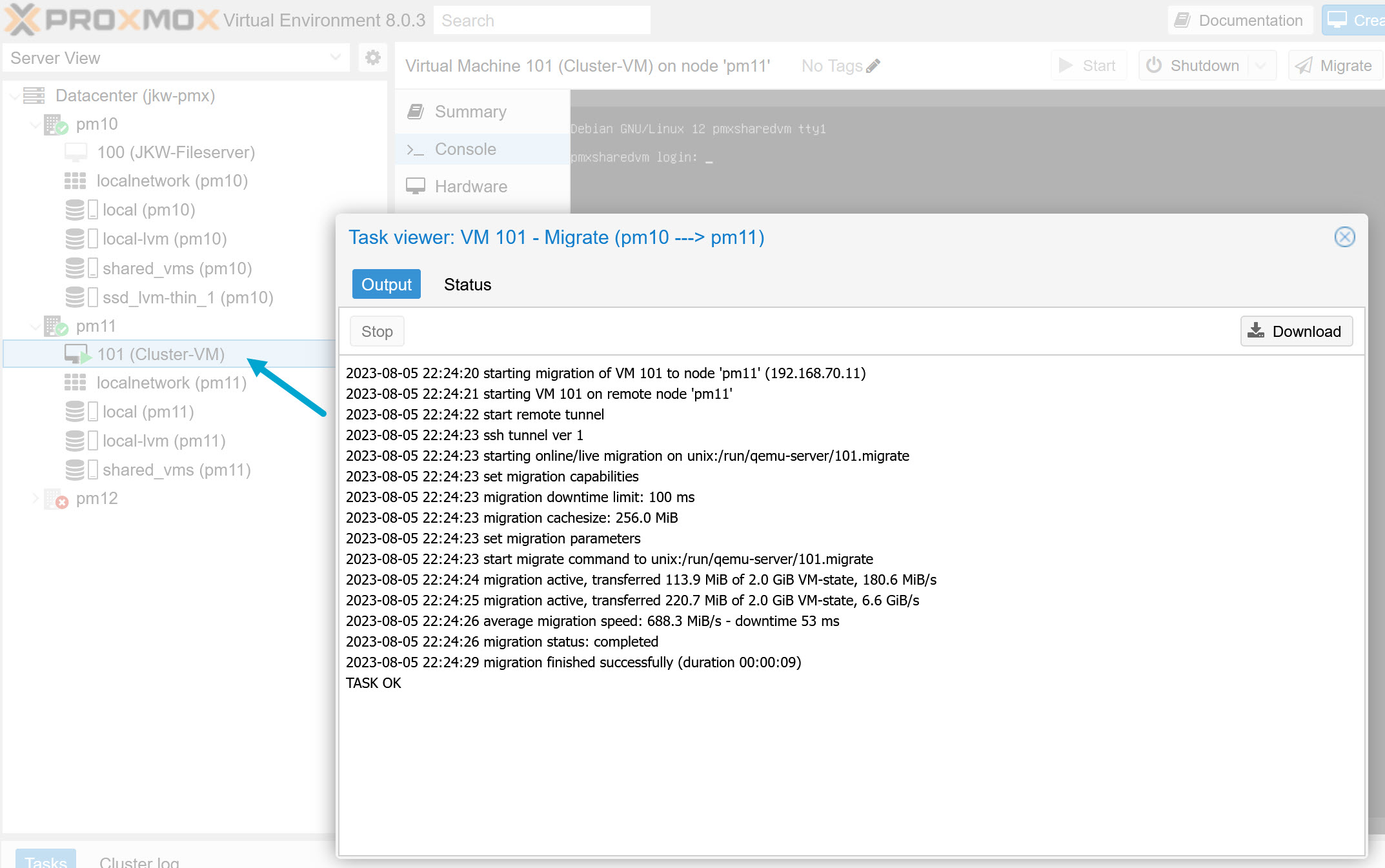Click the edit tags pencil icon
Screen dimensions: 1385x868
pyautogui.click(x=873, y=66)
